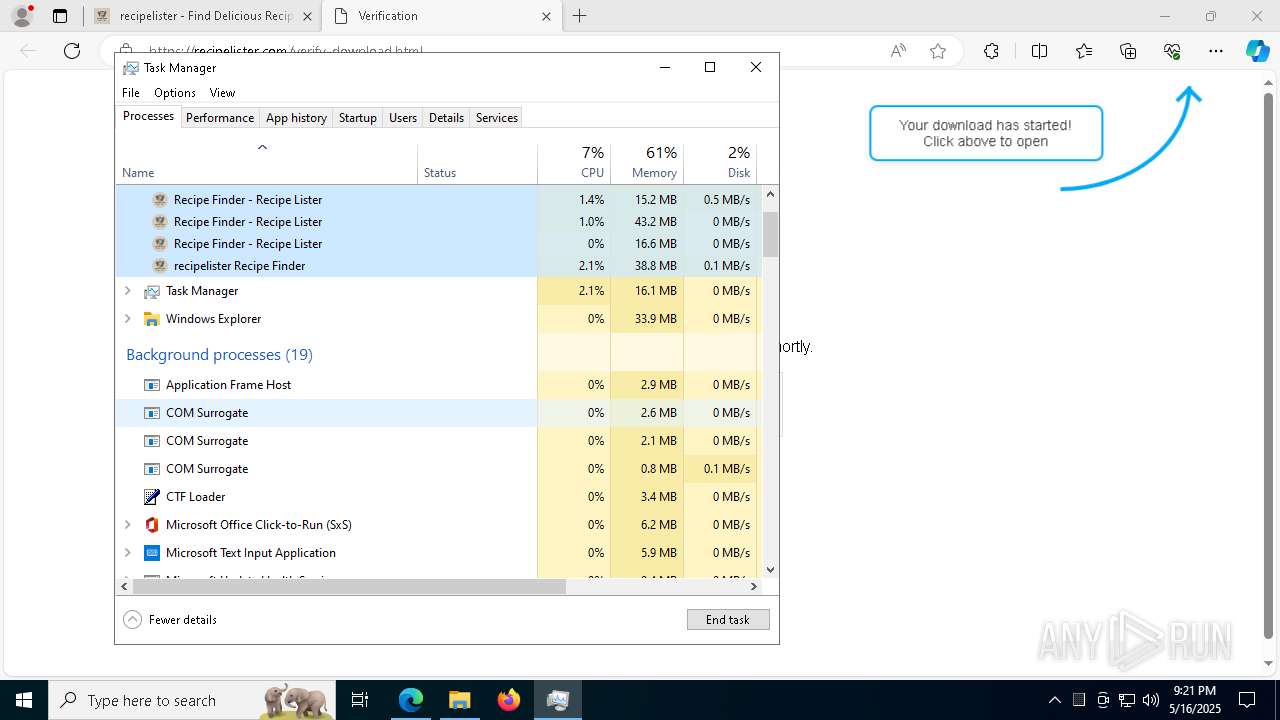1280x720 pixels.
Task: Open Edge profile avatar icon
Action: point(22,16)
